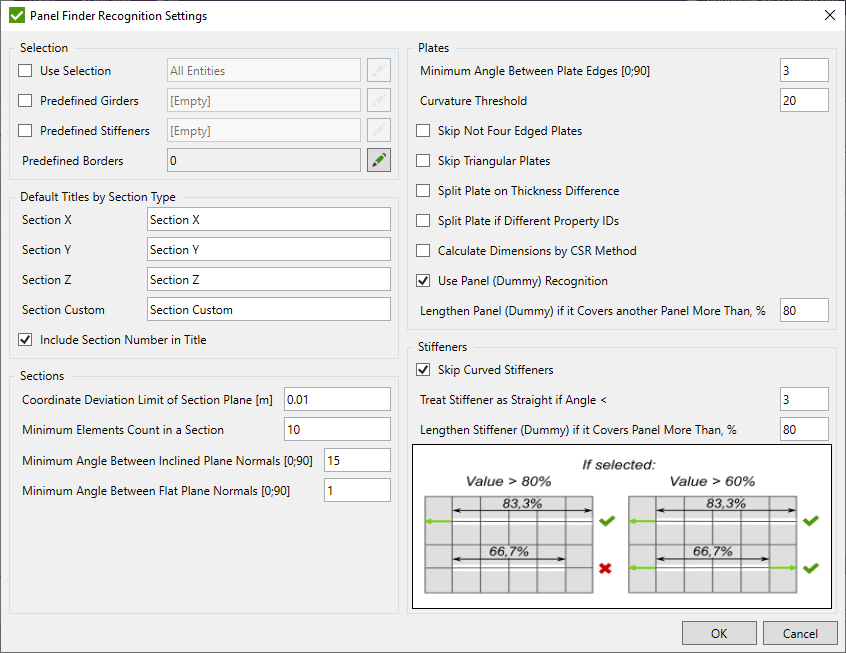Click the Lengthen Panel percentage field showing 80
The image size is (846, 653).
tap(804, 309)
